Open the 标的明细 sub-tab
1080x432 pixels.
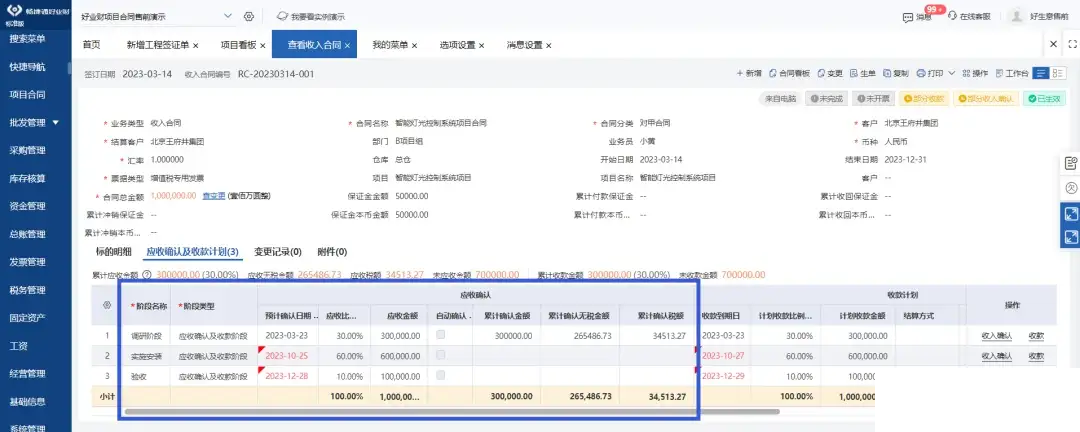coord(114,251)
